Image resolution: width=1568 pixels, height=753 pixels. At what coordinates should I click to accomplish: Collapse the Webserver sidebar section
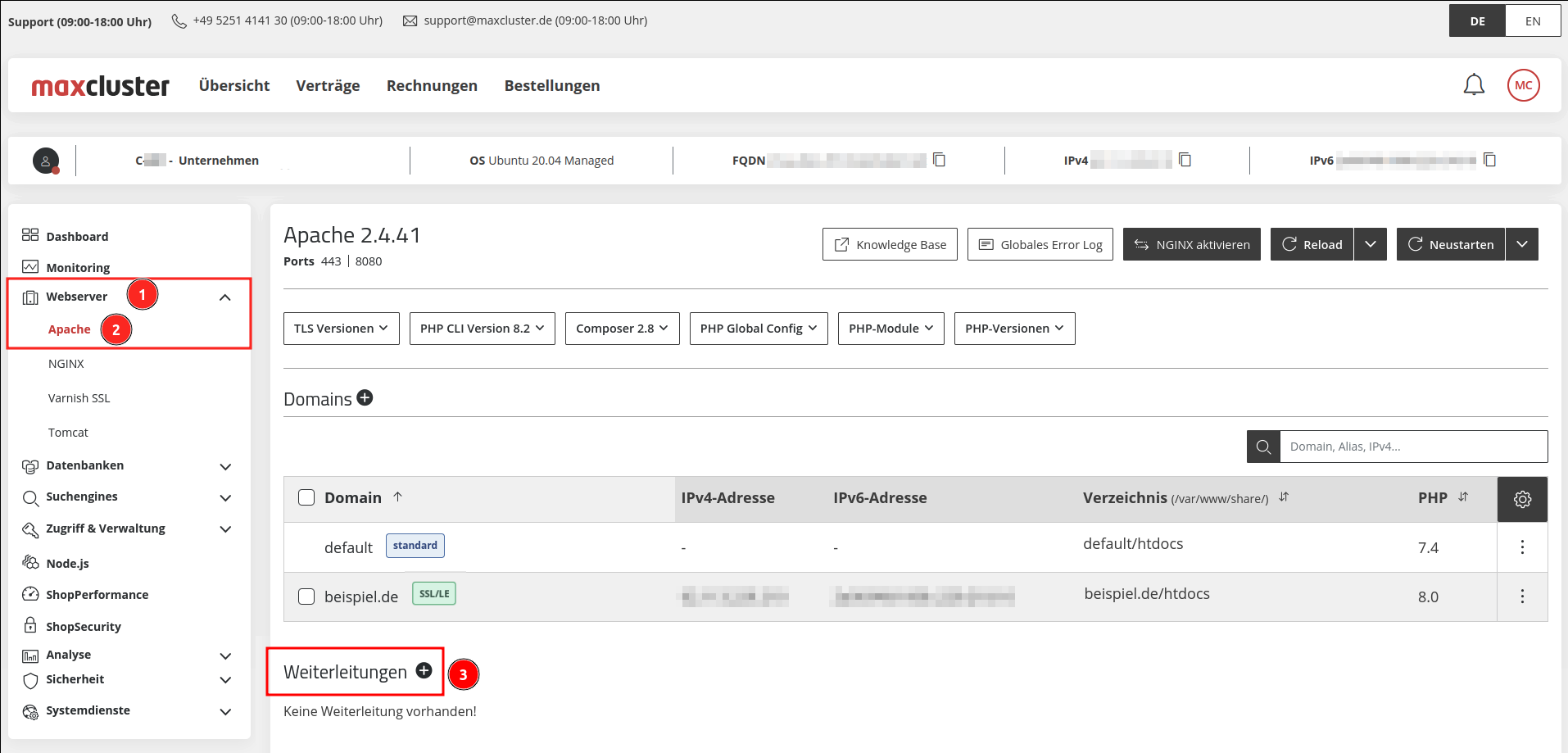coord(225,297)
